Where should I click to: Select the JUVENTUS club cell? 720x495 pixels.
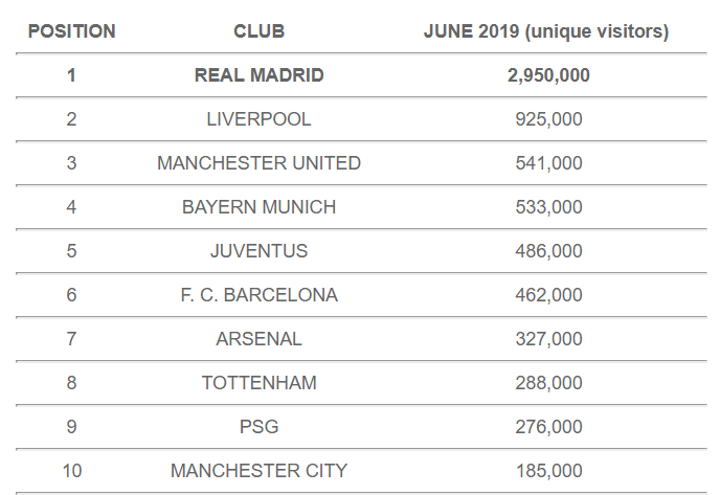pyautogui.click(x=259, y=251)
